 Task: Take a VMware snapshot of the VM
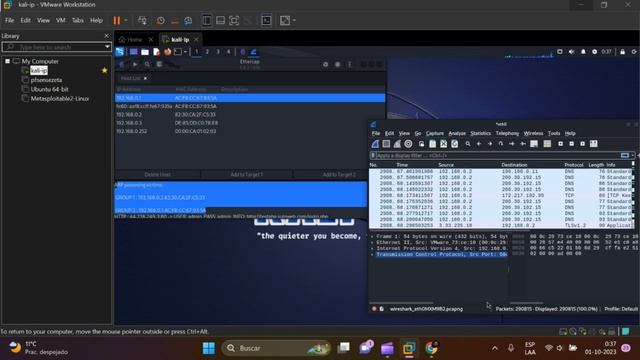pos(161,20)
